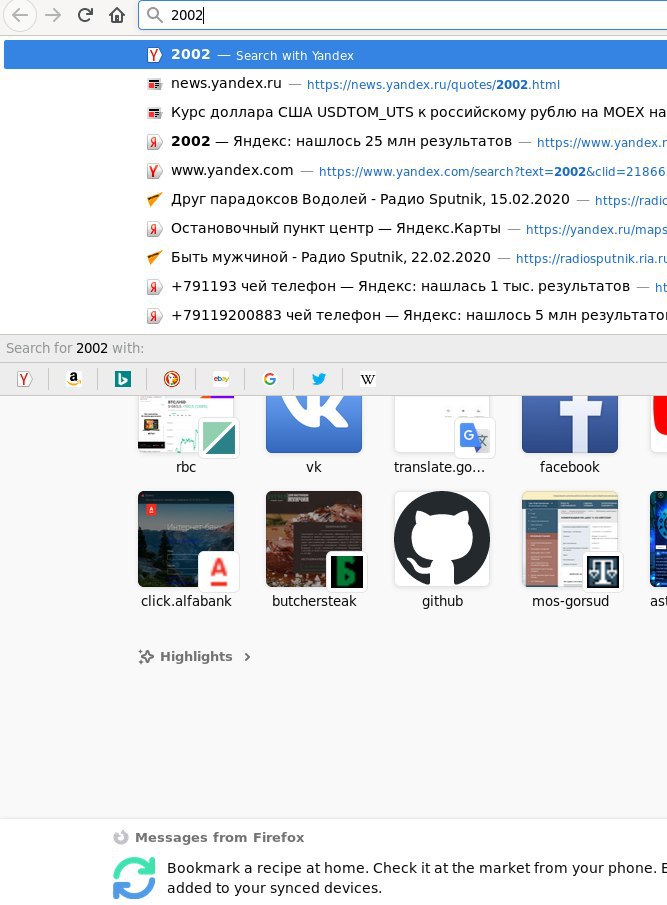Search with the eBay engine icon
Image resolution: width=667 pixels, height=905 pixels.
220,379
